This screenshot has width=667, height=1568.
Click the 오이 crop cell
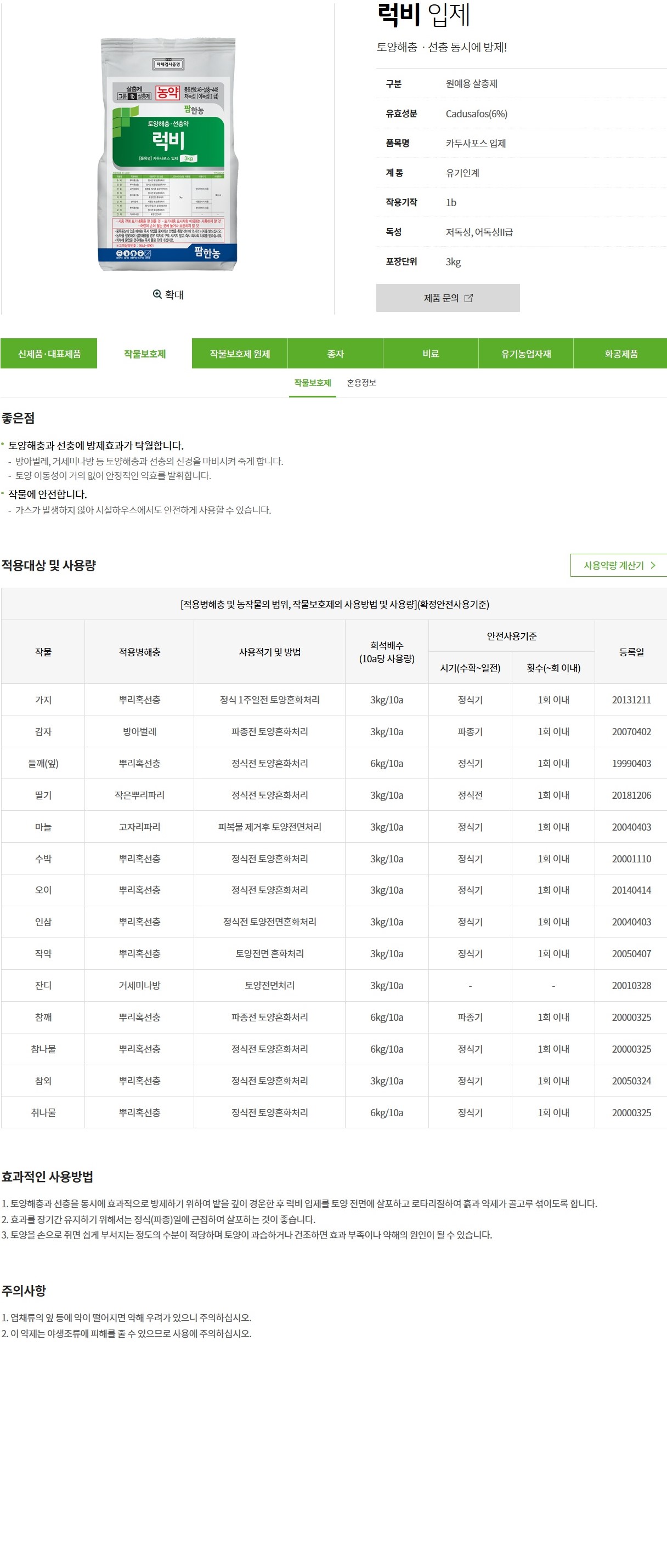click(43, 890)
